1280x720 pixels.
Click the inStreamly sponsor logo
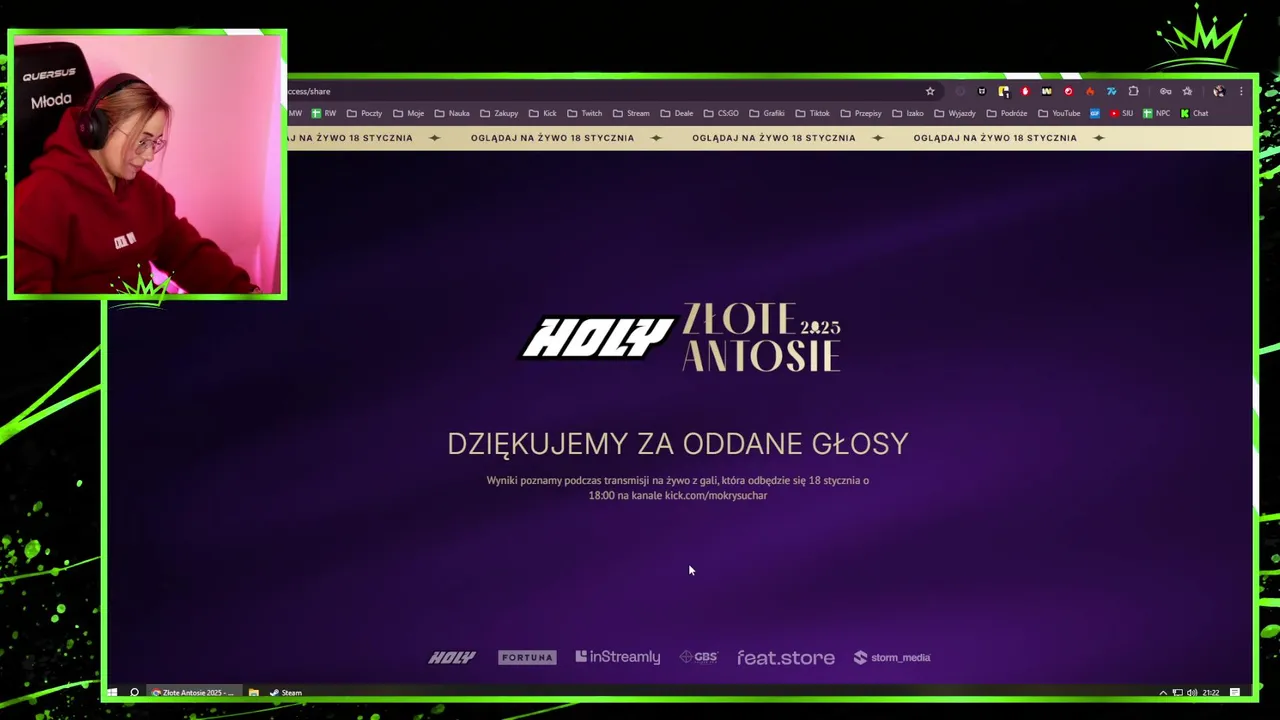618,657
